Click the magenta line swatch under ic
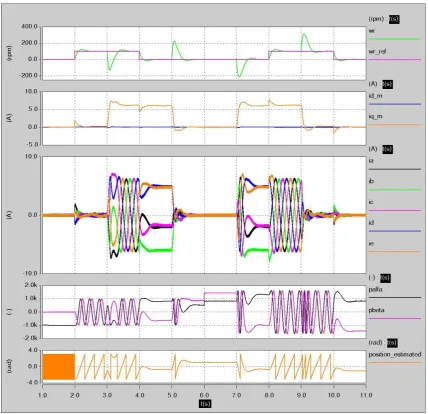 tap(394, 210)
